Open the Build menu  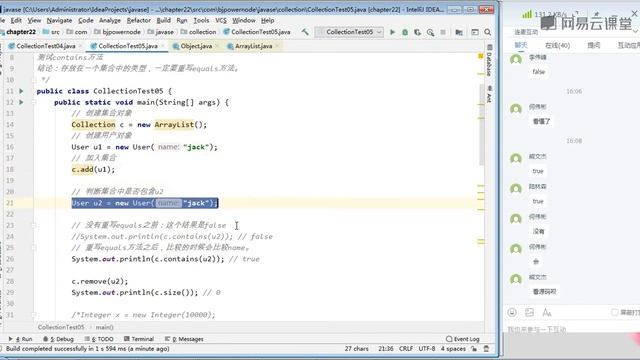[x=163, y=20]
